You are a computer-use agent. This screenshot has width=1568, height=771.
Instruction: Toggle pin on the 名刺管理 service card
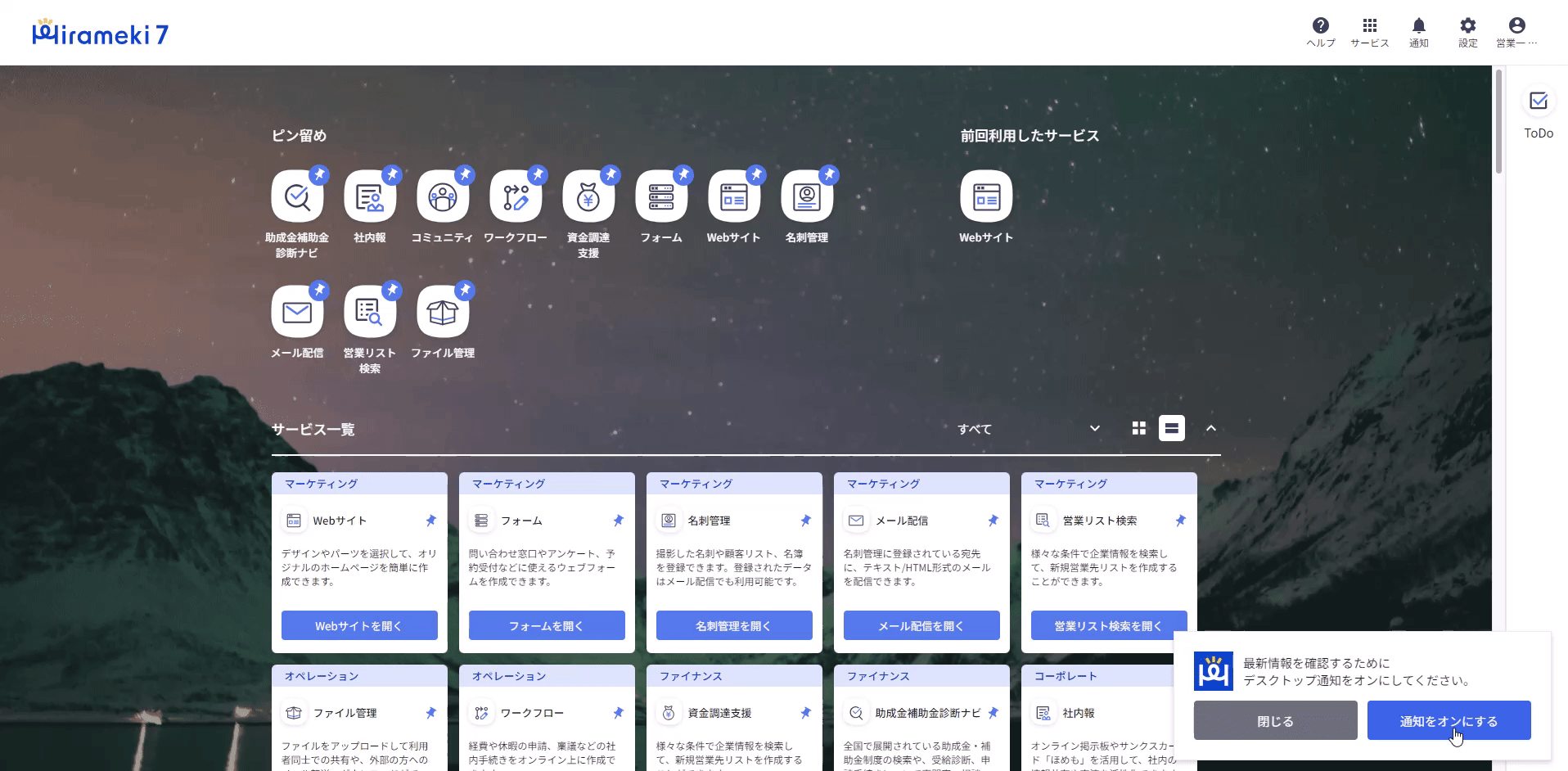[806, 521]
